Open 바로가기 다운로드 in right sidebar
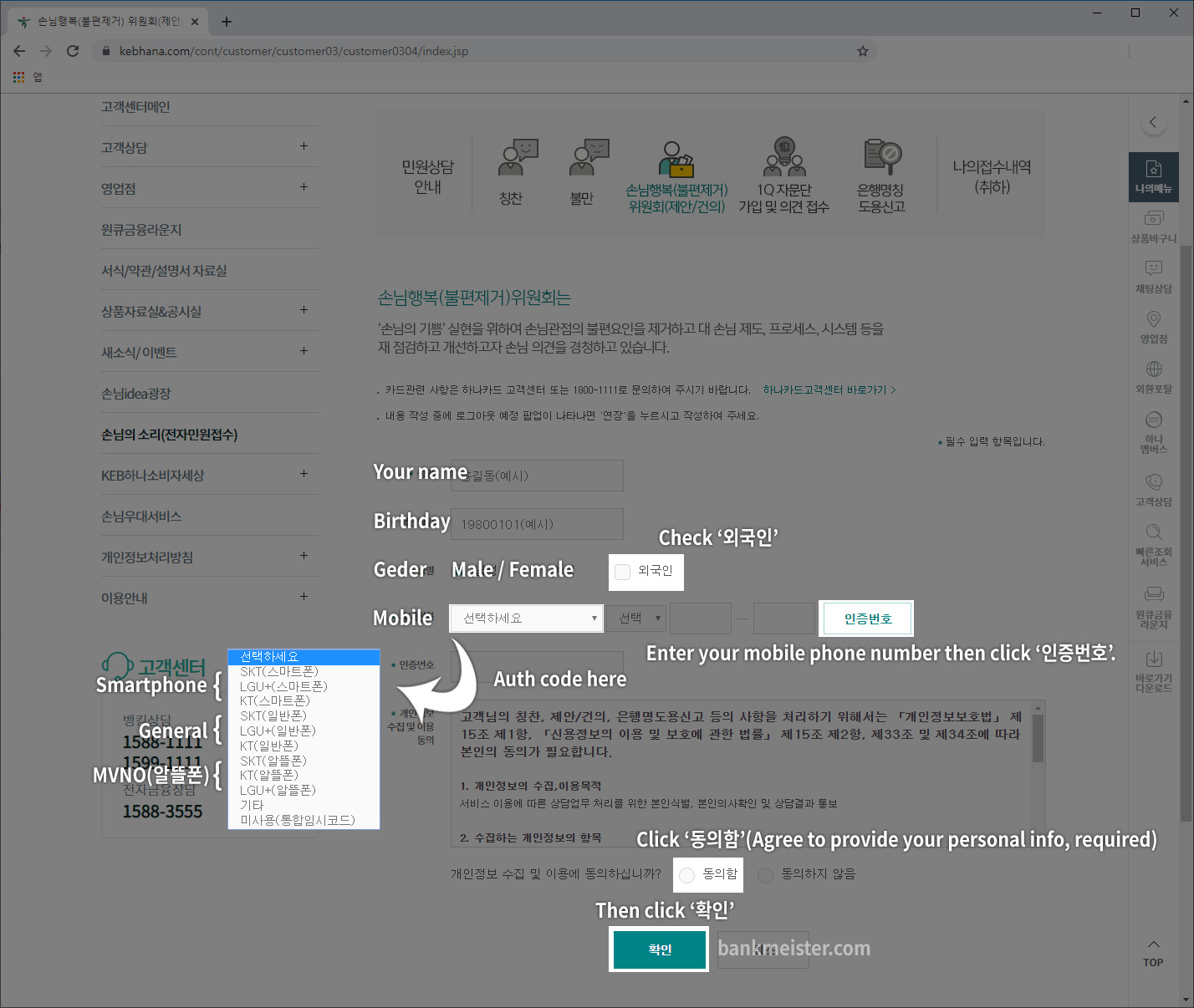The image size is (1194, 1008). pos(1153,671)
